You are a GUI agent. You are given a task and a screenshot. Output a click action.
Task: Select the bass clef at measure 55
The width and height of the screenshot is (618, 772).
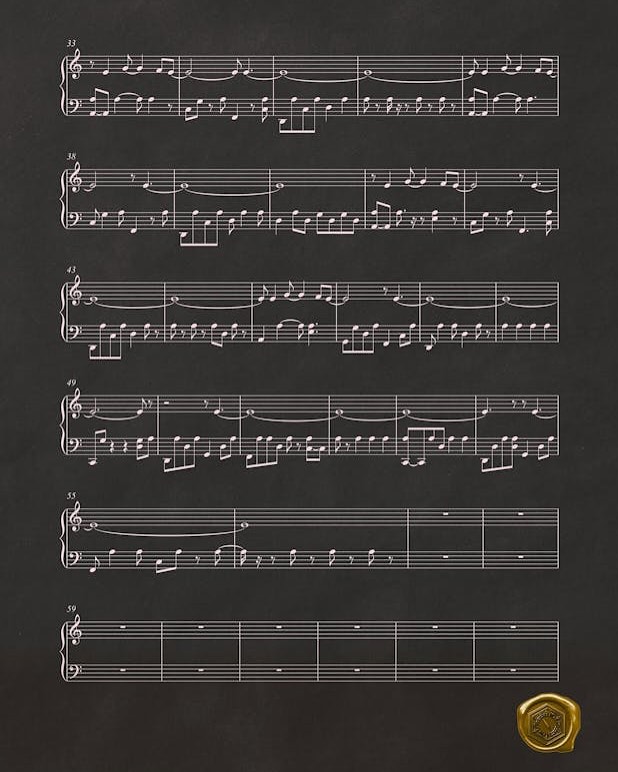(76, 556)
